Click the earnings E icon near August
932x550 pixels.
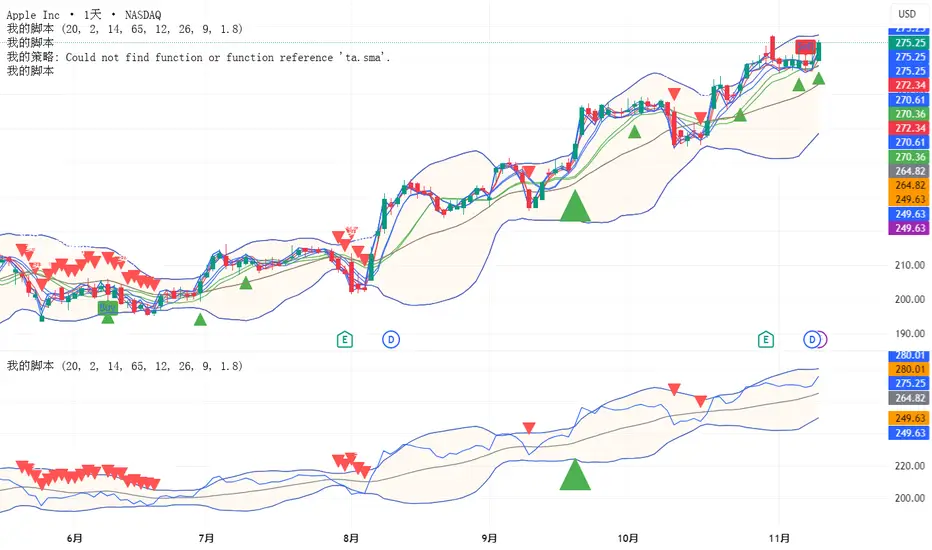click(x=345, y=340)
